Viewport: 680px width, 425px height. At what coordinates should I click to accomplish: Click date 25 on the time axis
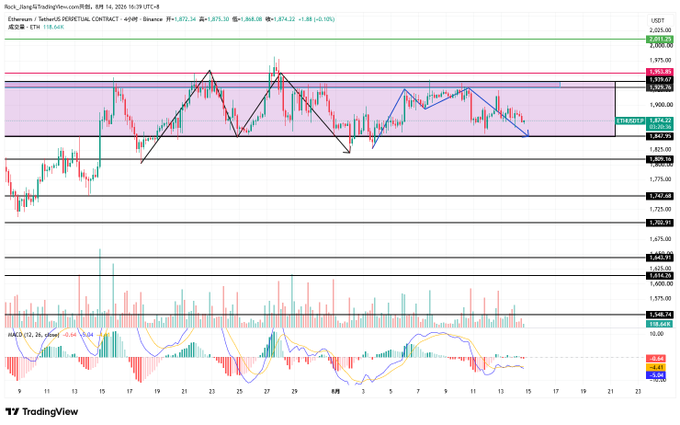click(239, 391)
